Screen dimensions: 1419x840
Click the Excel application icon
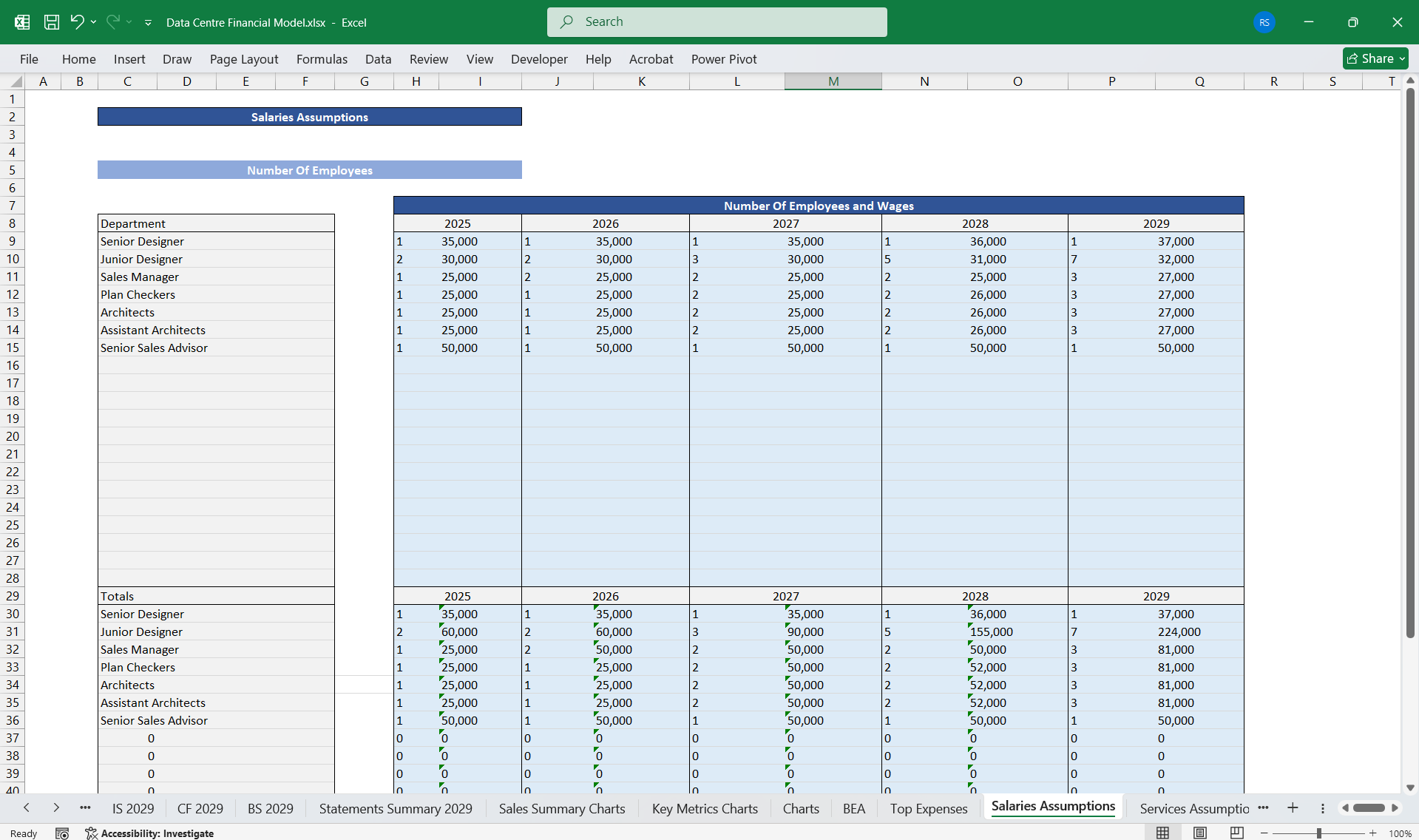tap(21, 22)
